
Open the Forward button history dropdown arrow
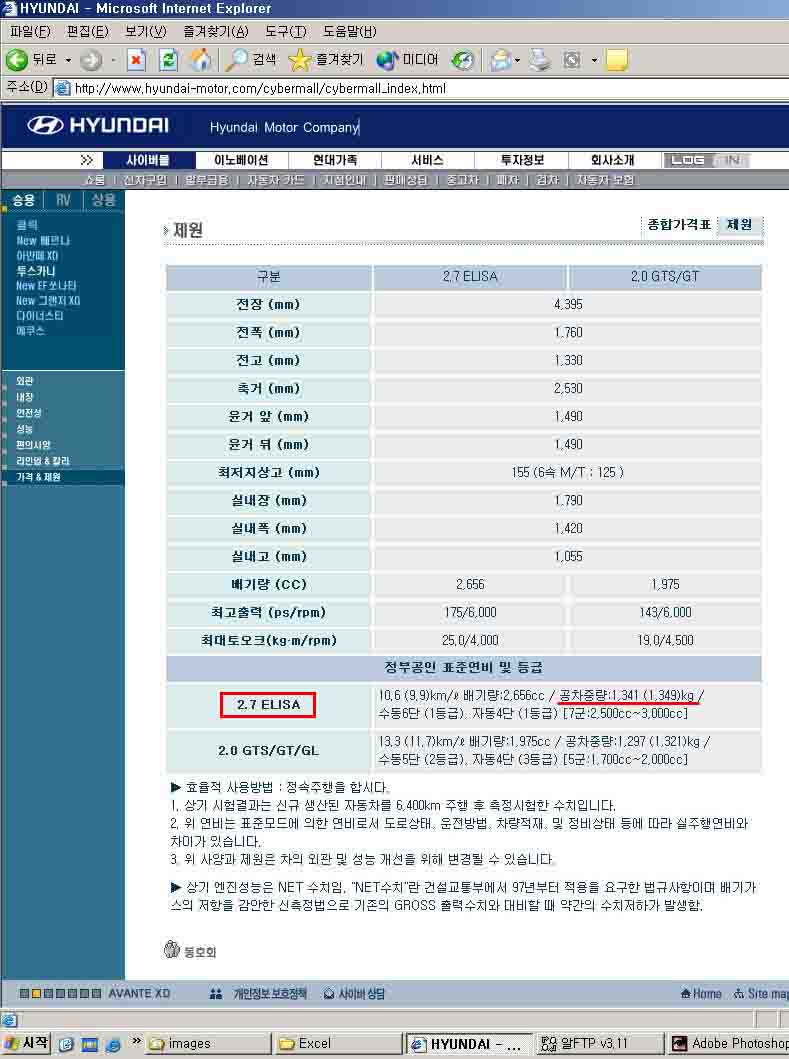pyautogui.click(x=113, y=61)
